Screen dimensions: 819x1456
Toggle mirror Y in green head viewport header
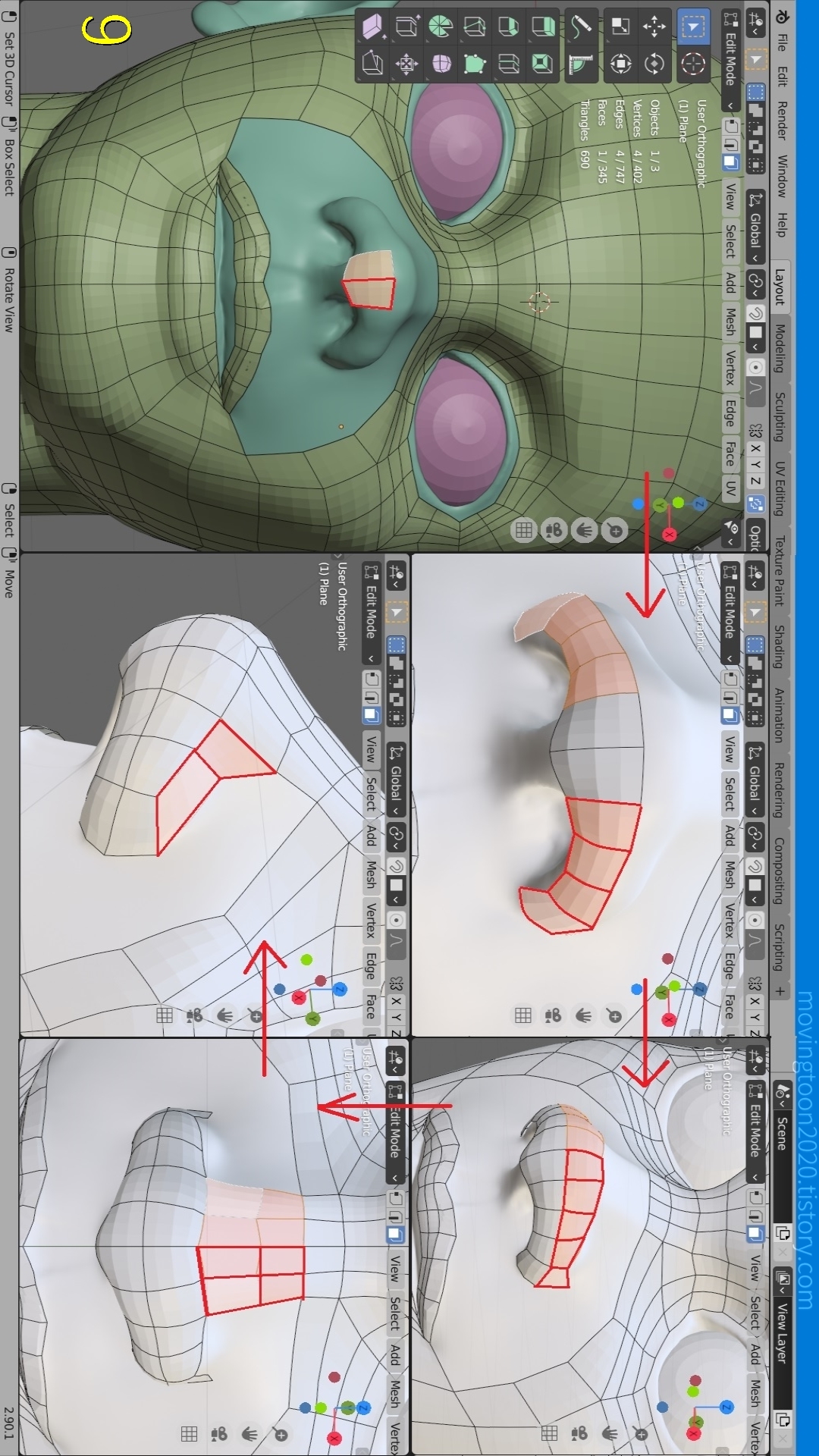tap(755, 464)
